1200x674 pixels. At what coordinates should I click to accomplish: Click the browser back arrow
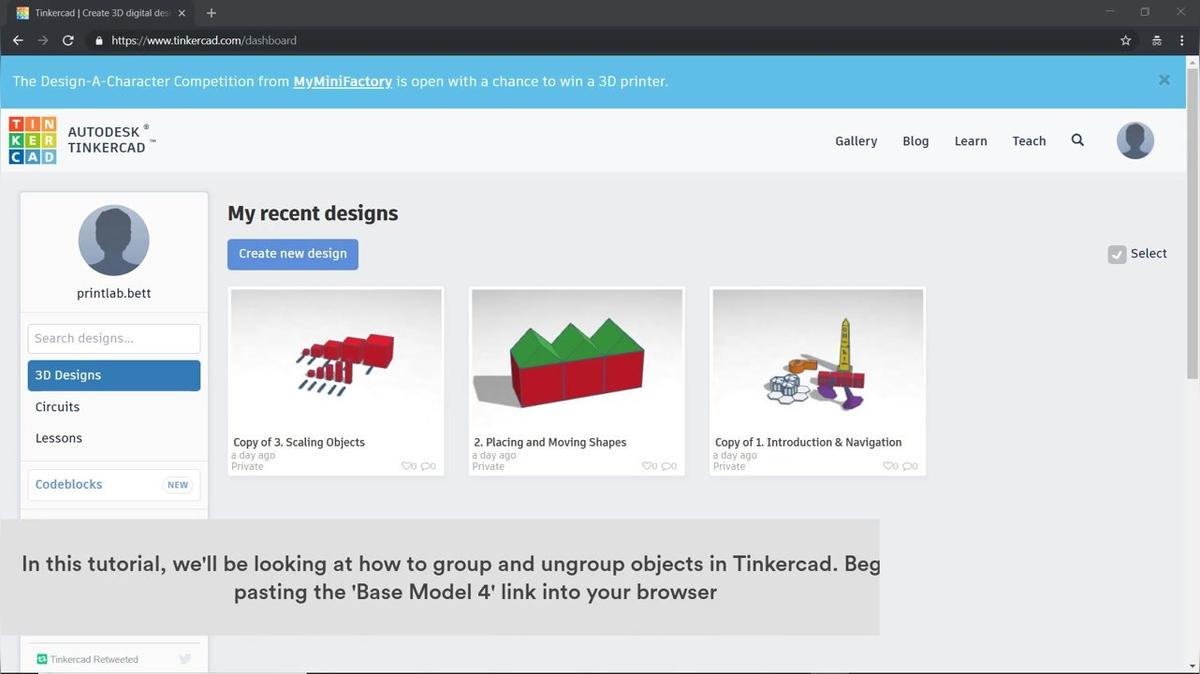18,41
